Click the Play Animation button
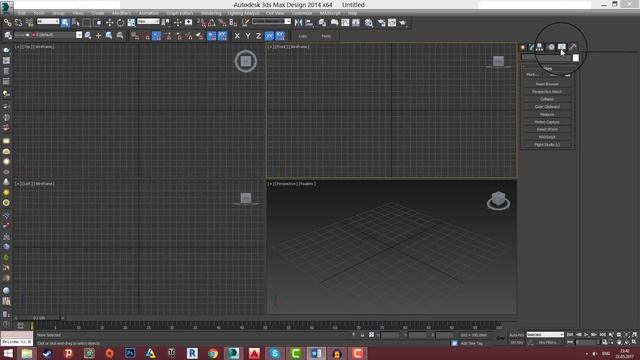This screenshot has height=360, width=640. [x=587, y=335]
